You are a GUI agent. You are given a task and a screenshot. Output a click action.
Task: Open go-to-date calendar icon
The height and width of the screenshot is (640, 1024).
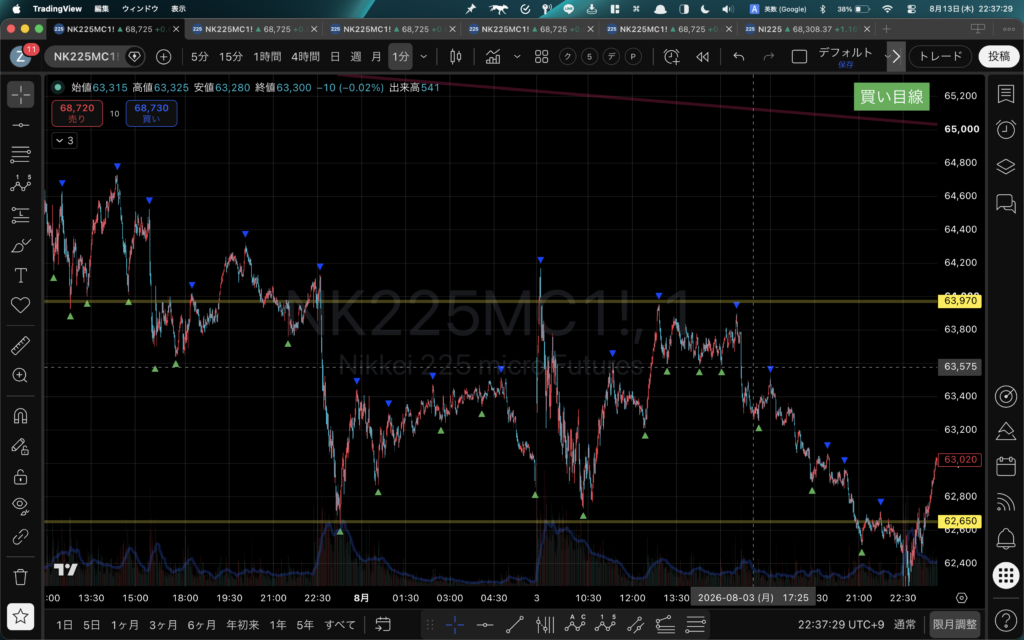[383, 625]
